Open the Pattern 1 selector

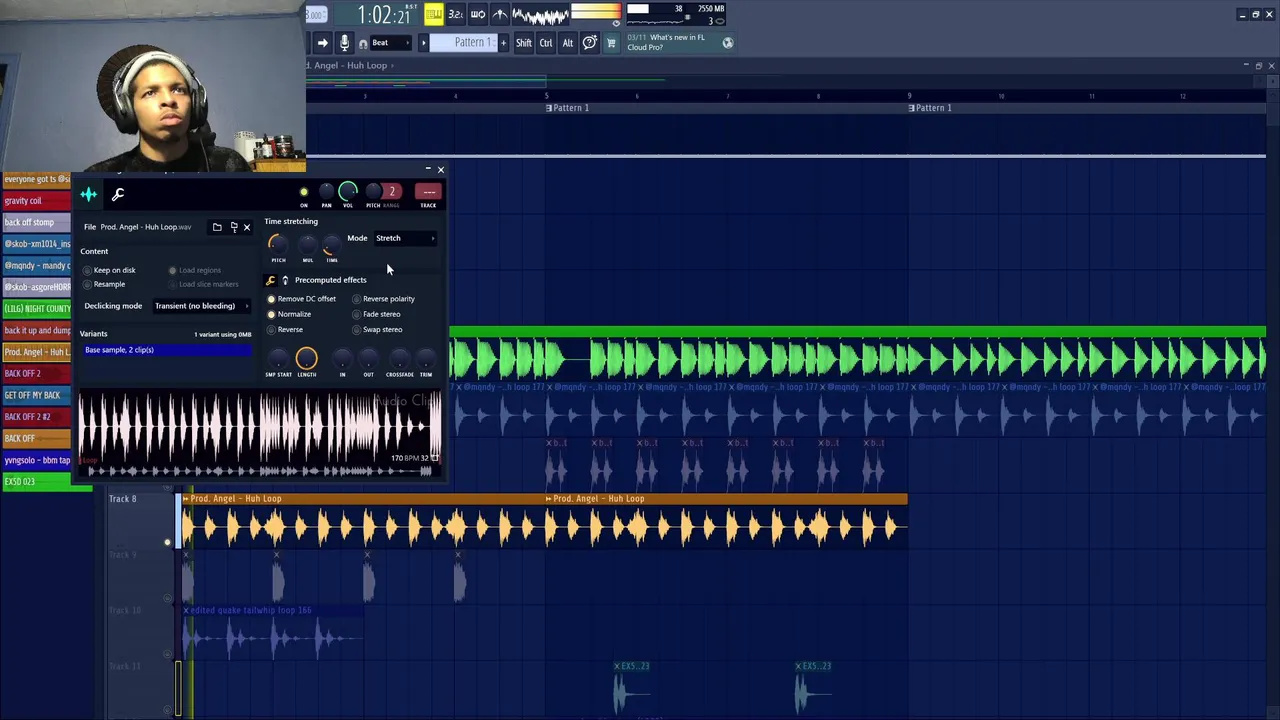click(462, 43)
